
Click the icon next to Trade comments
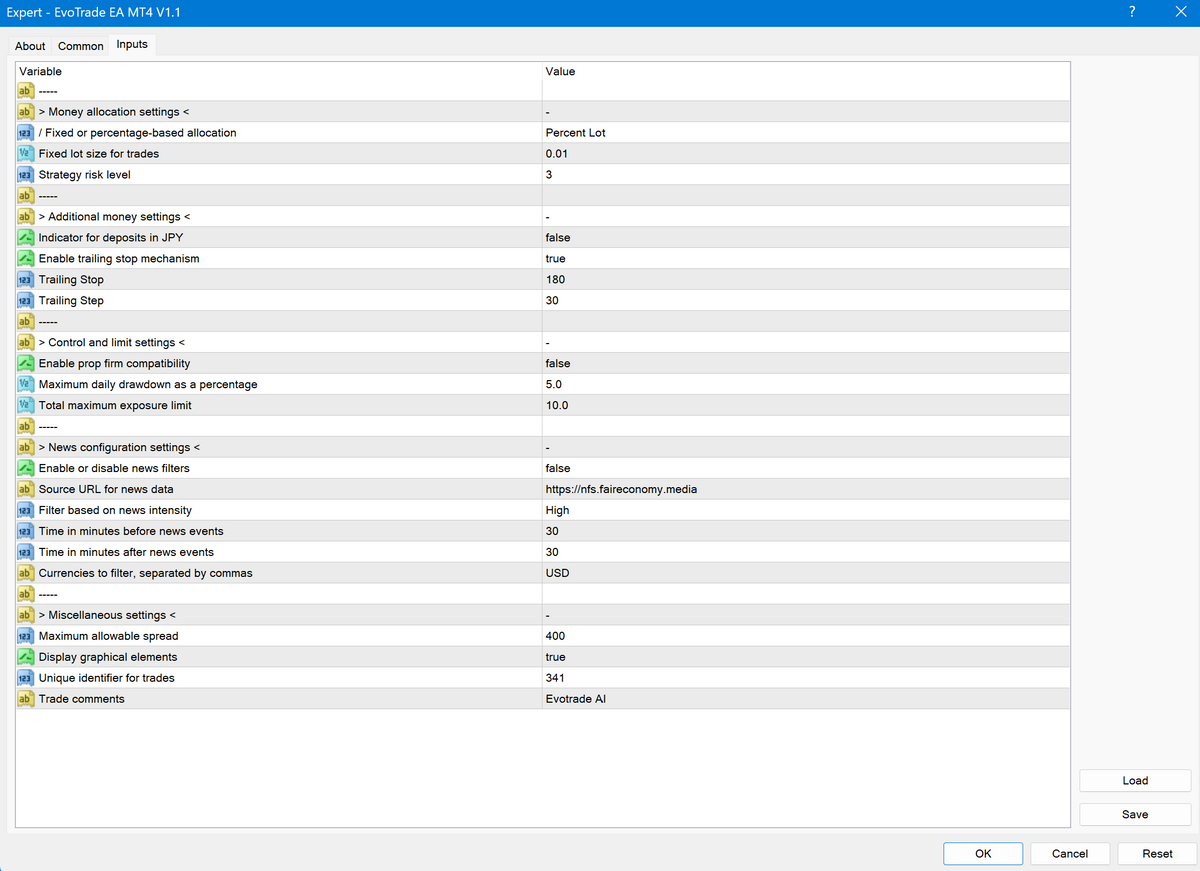[26, 700]
